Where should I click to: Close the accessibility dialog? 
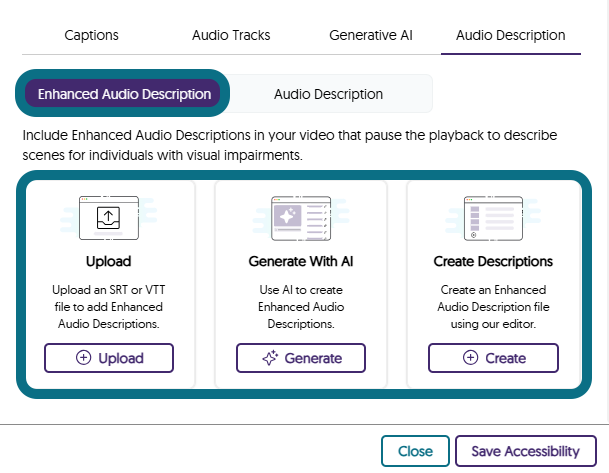pos(415,451)
